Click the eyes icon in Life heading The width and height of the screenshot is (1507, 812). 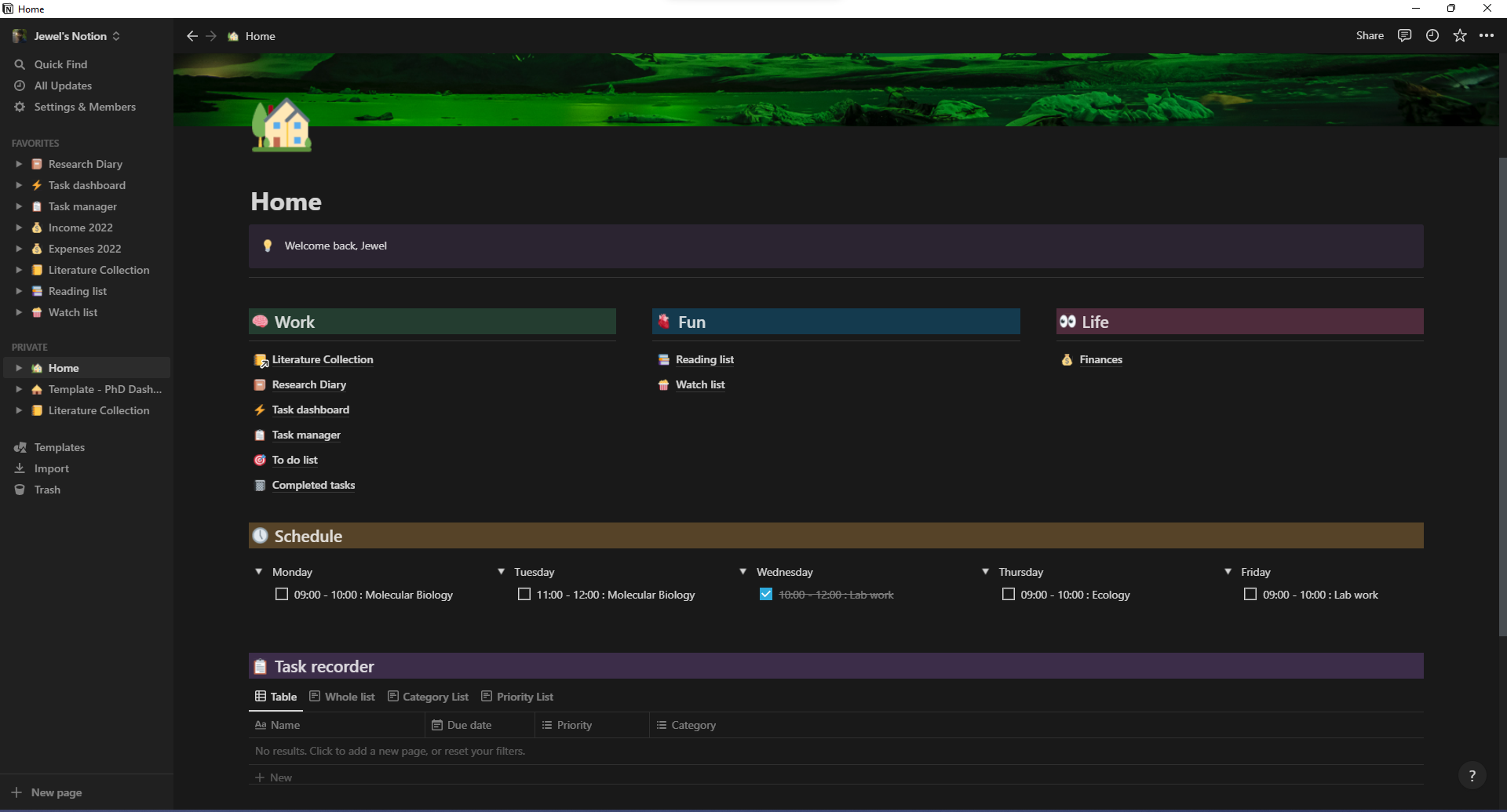click(1067, 322)
